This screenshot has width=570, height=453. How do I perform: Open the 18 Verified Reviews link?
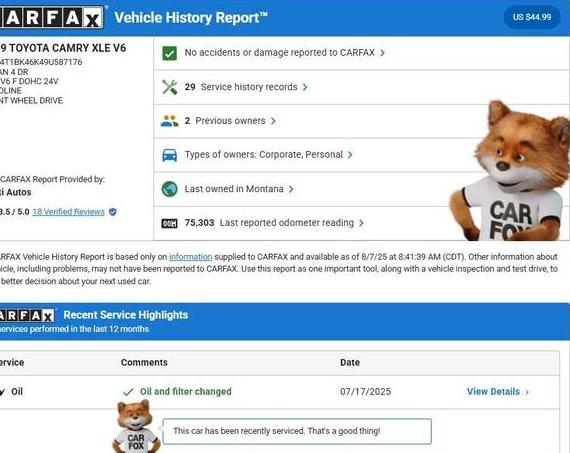click(x=68, y=212)
